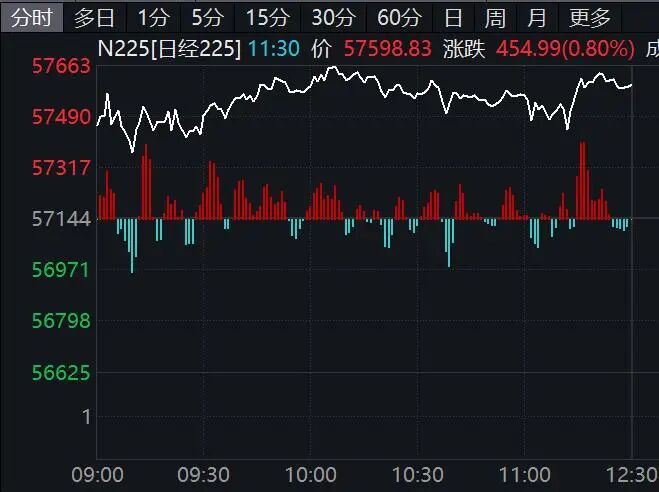This screenshot has width=659, height=492.
Task: Choose the 60分 period tab
Action: pos(398,17)
